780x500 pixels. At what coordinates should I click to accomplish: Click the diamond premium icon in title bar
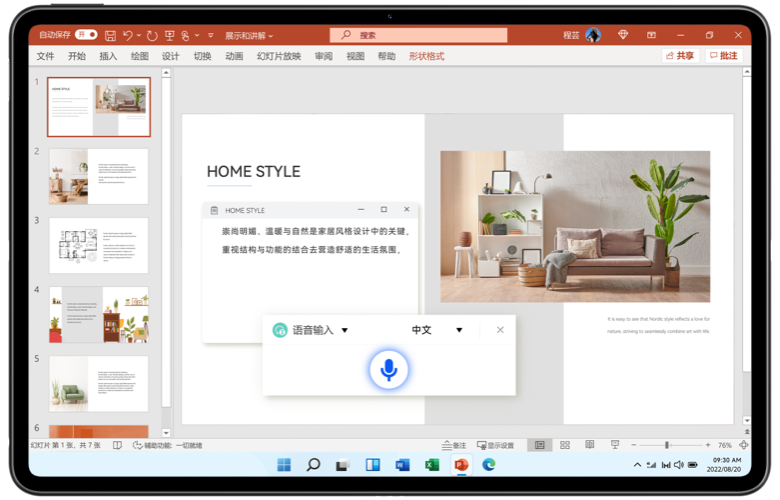[623, 35]
